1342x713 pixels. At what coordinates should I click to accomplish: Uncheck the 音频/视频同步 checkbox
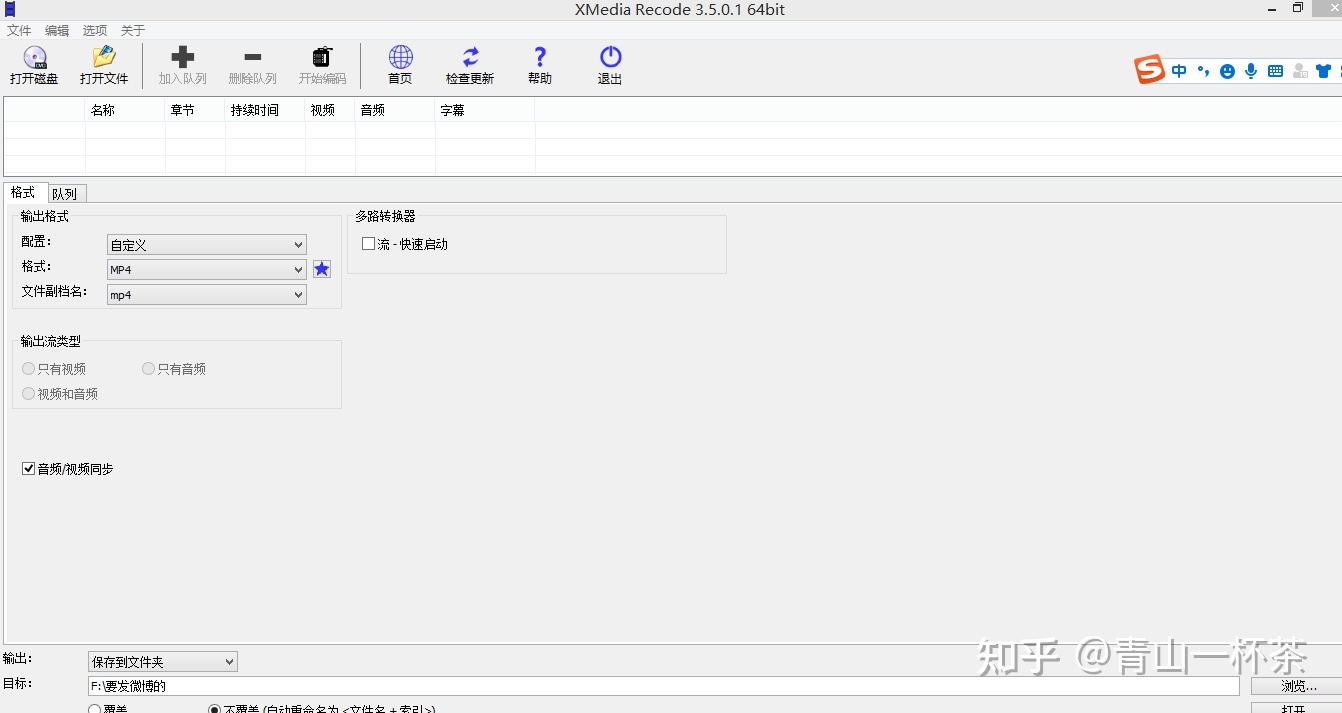(28, 468)
